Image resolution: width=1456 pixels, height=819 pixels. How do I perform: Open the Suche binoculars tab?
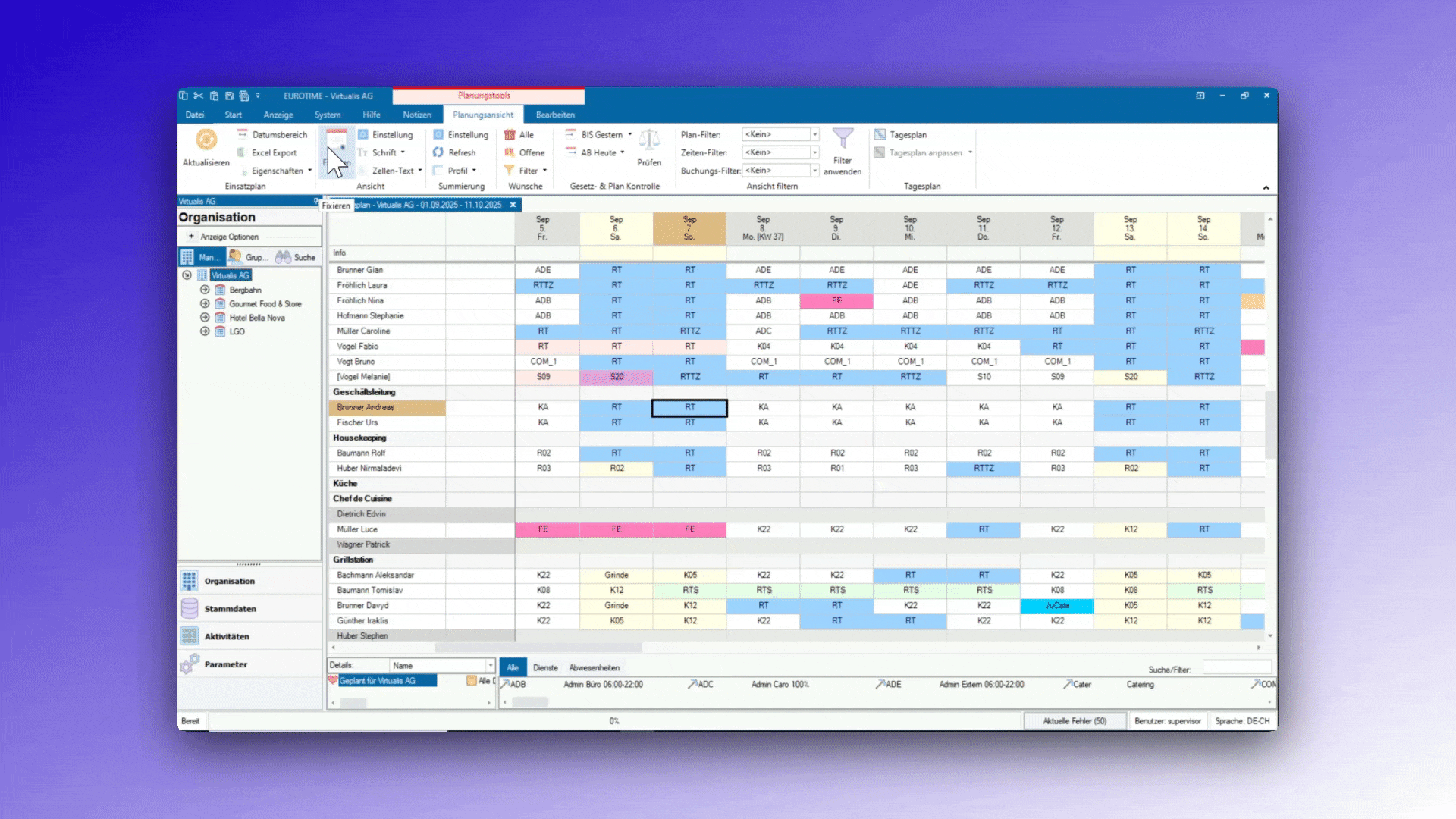296,257
